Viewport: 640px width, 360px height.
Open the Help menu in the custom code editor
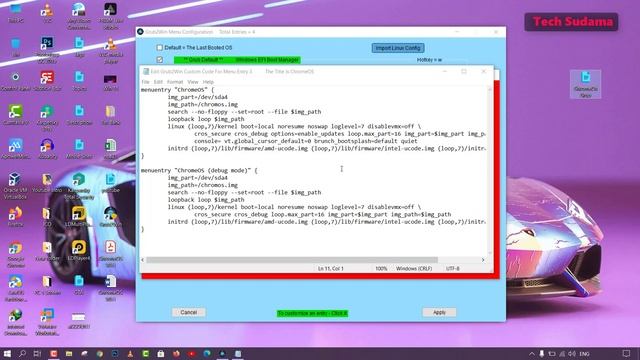coord(208,82)
